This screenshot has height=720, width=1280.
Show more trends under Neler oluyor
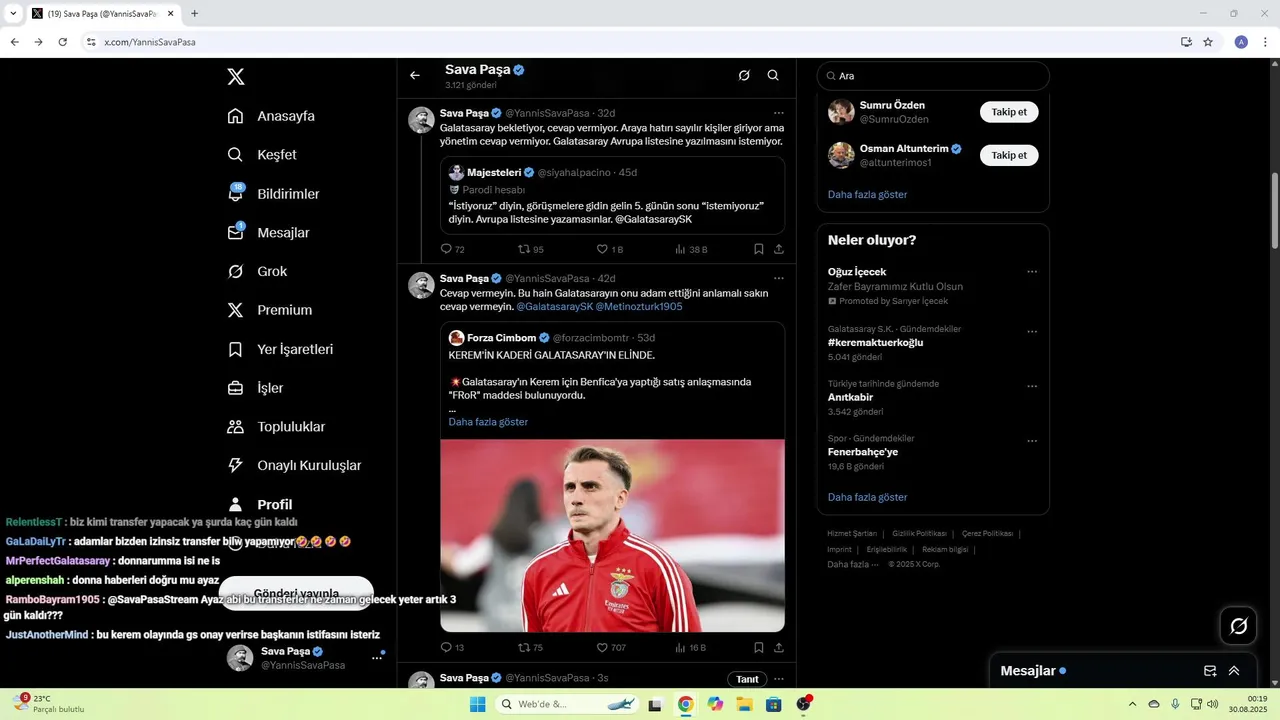(x=867, y=497)
